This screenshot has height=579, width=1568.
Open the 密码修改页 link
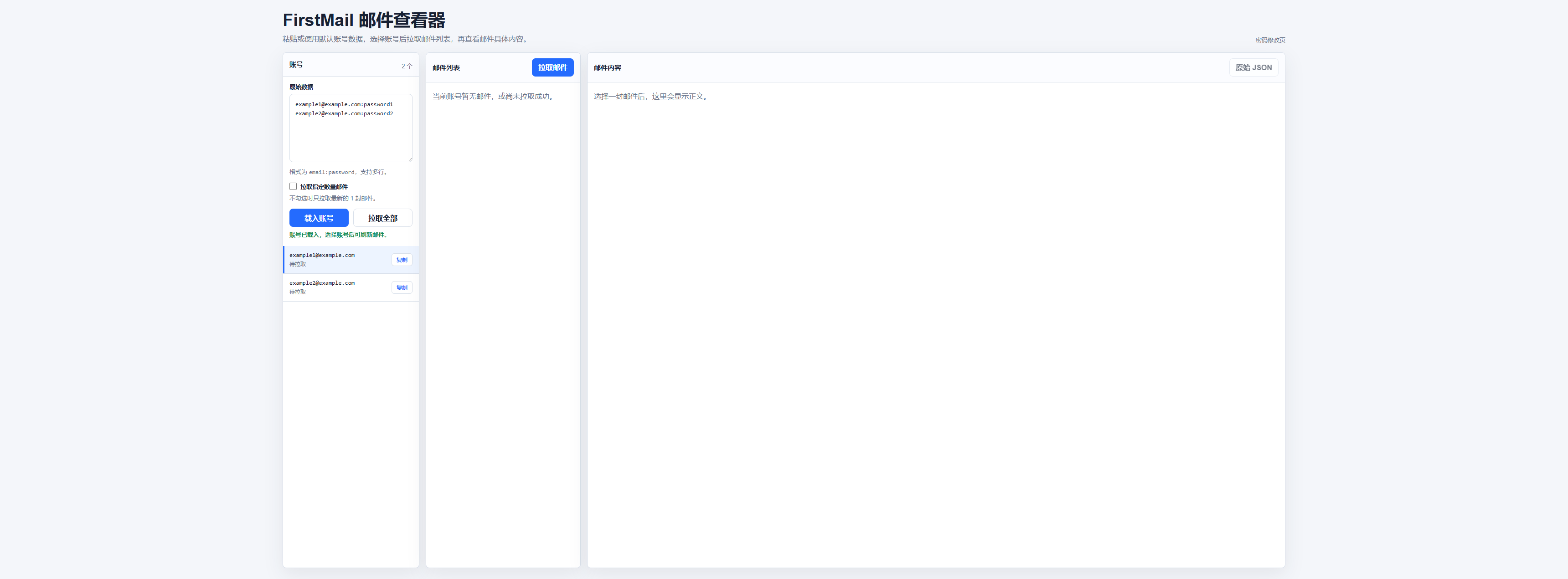pos(1270,40)
